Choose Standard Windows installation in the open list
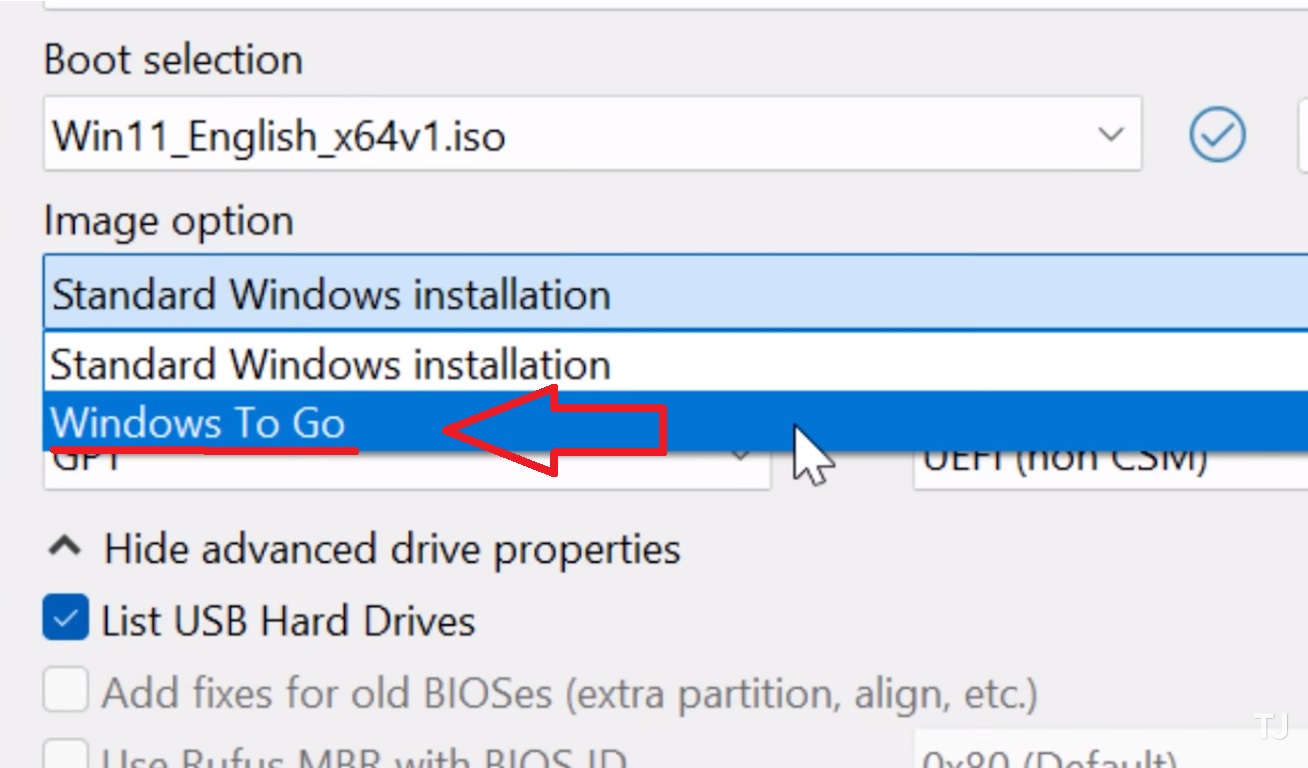The height and width of the screenshot is (768, 1308). pyautogui.click(x=675, y=364)
